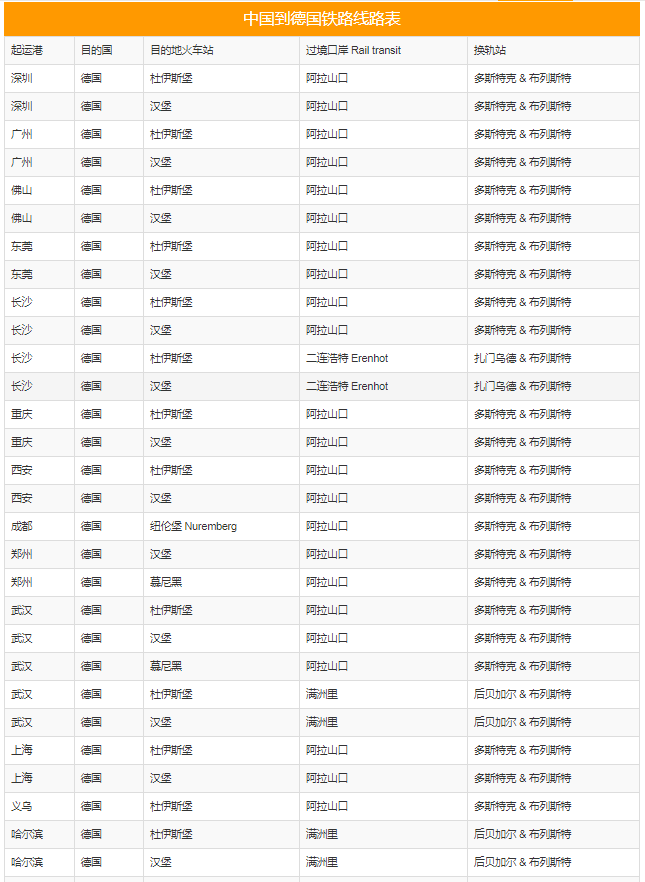Select 东莞 in its 汉堡 row
This screenshot has height=882, width=645.
tap(22, 274)
